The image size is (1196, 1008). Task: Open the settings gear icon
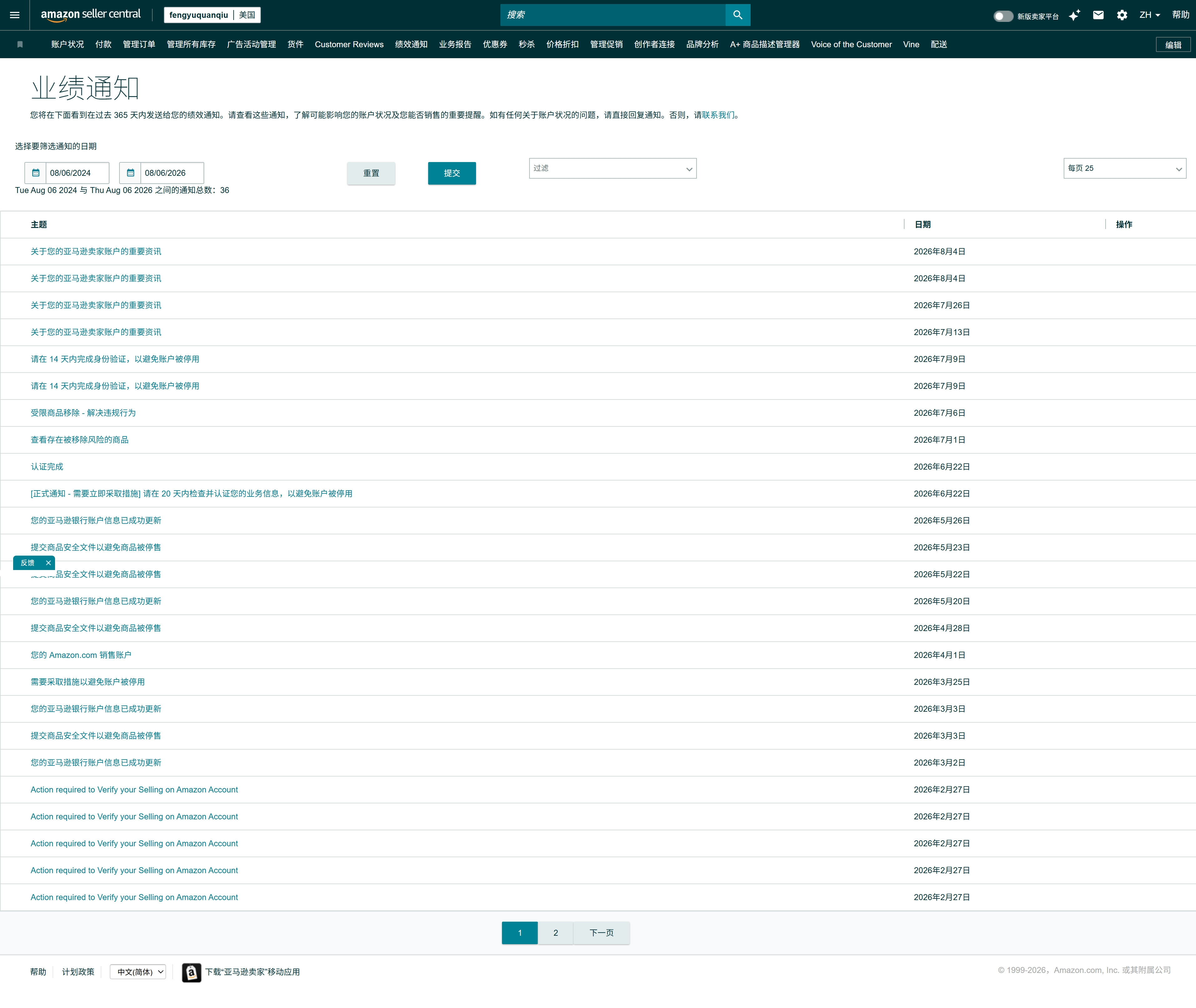coord(1122,15)
